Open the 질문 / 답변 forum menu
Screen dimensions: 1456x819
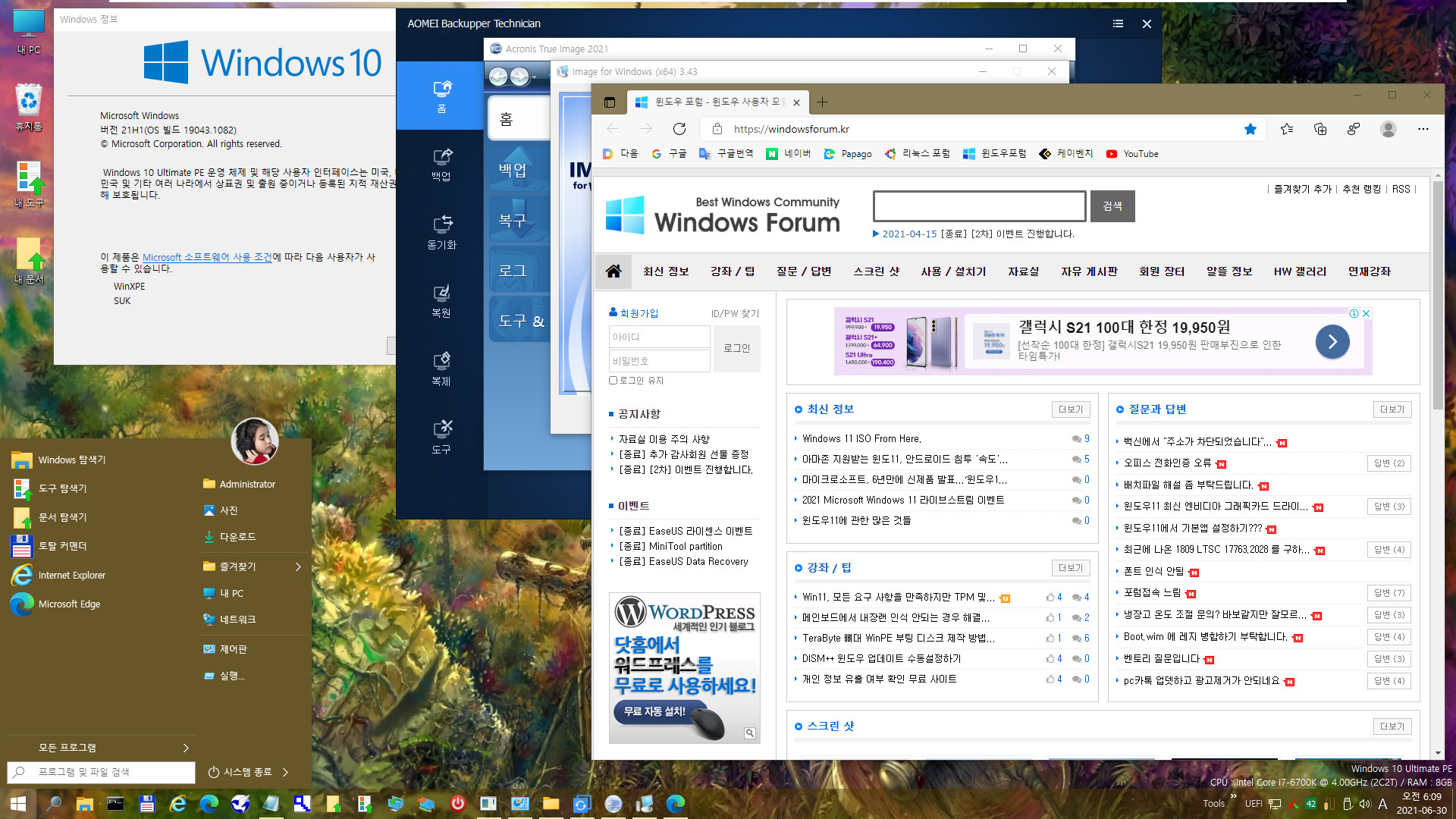click(x=804, y=271)
